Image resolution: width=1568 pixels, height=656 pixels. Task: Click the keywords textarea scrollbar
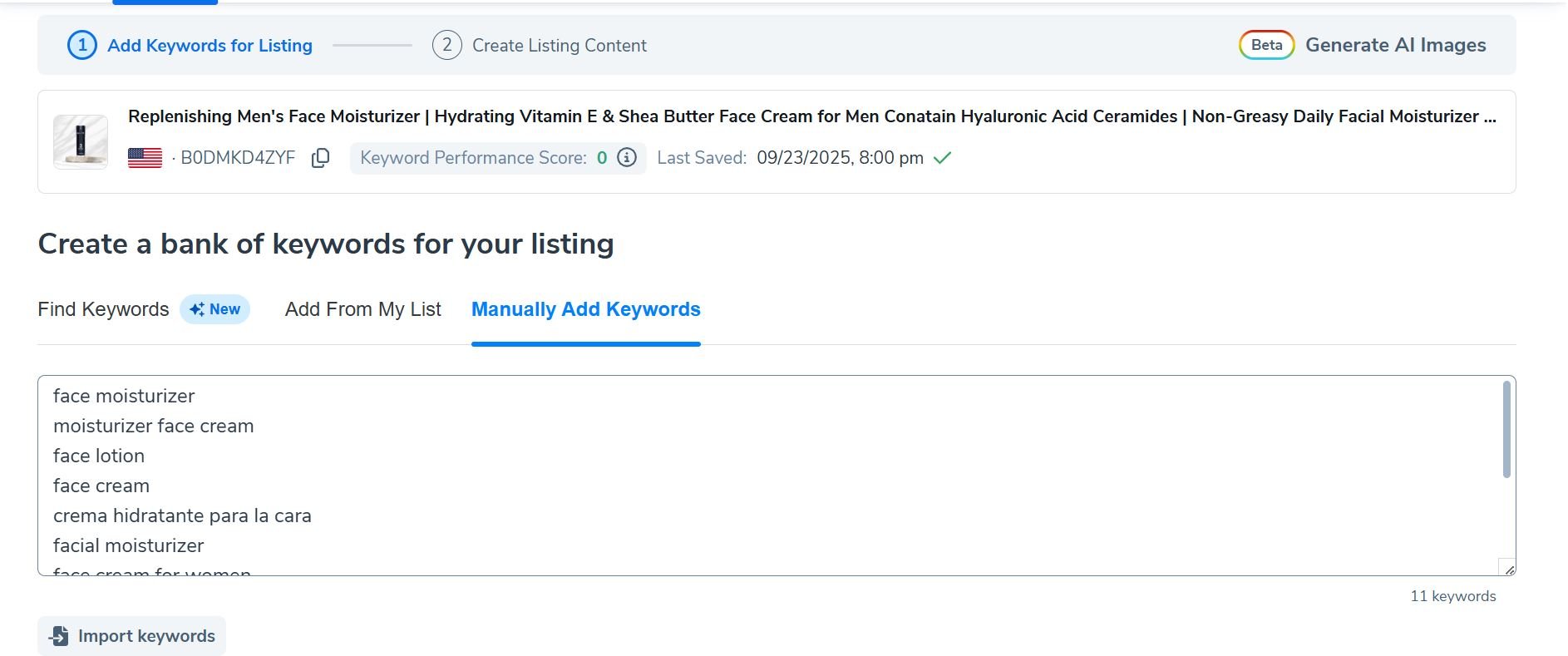[1506, 430]
